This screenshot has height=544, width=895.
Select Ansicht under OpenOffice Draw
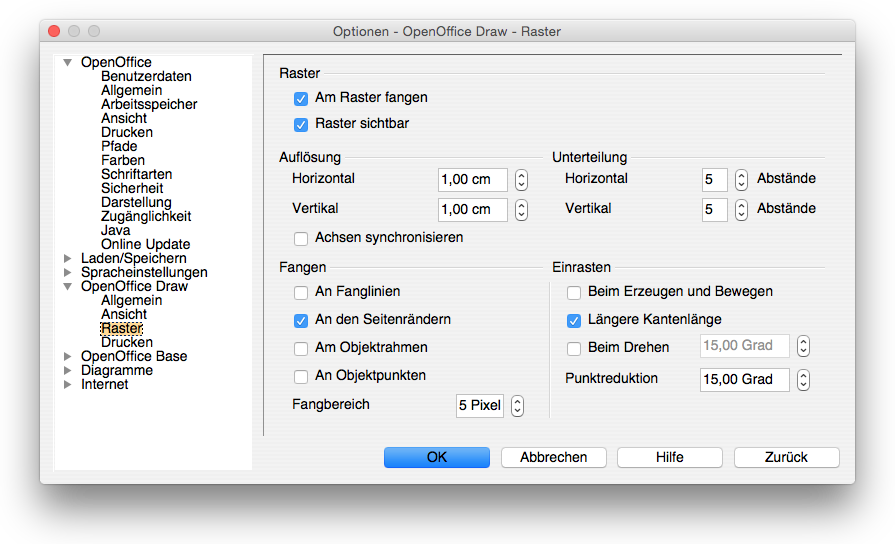tap(124, 315)
